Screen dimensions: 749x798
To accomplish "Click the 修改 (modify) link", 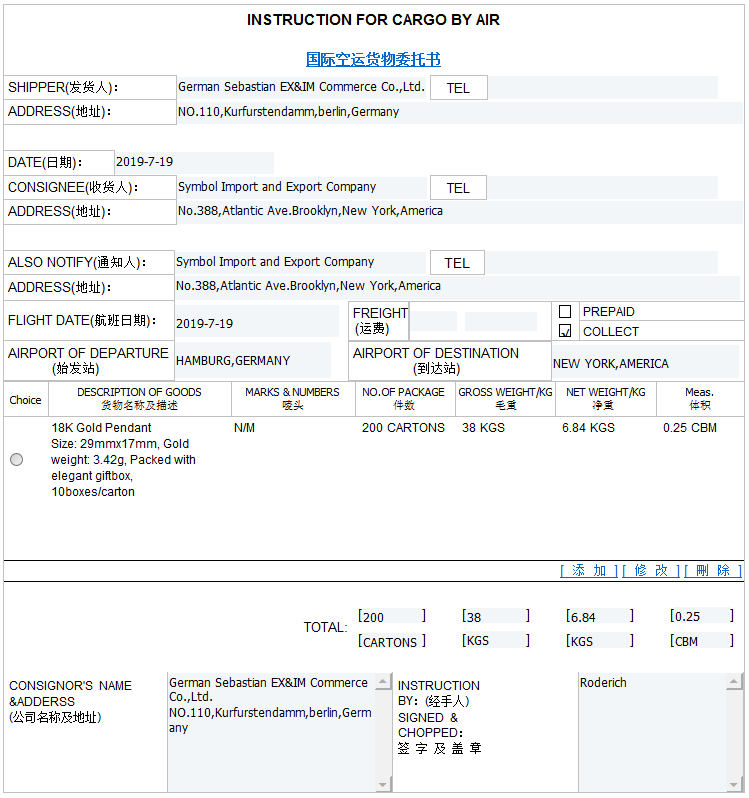I will (651, 570).
